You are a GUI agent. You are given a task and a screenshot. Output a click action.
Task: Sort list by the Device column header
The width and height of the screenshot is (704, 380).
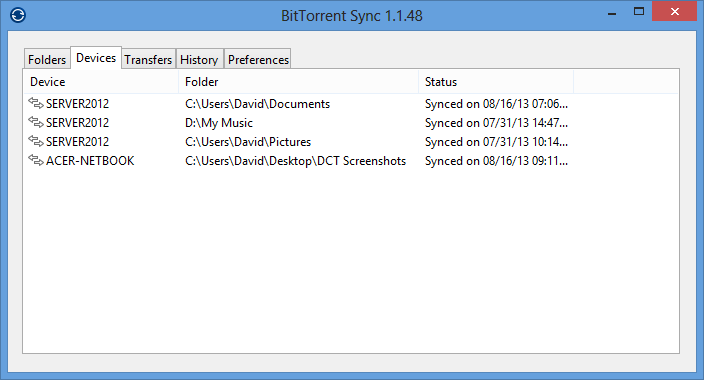(101, 82)
